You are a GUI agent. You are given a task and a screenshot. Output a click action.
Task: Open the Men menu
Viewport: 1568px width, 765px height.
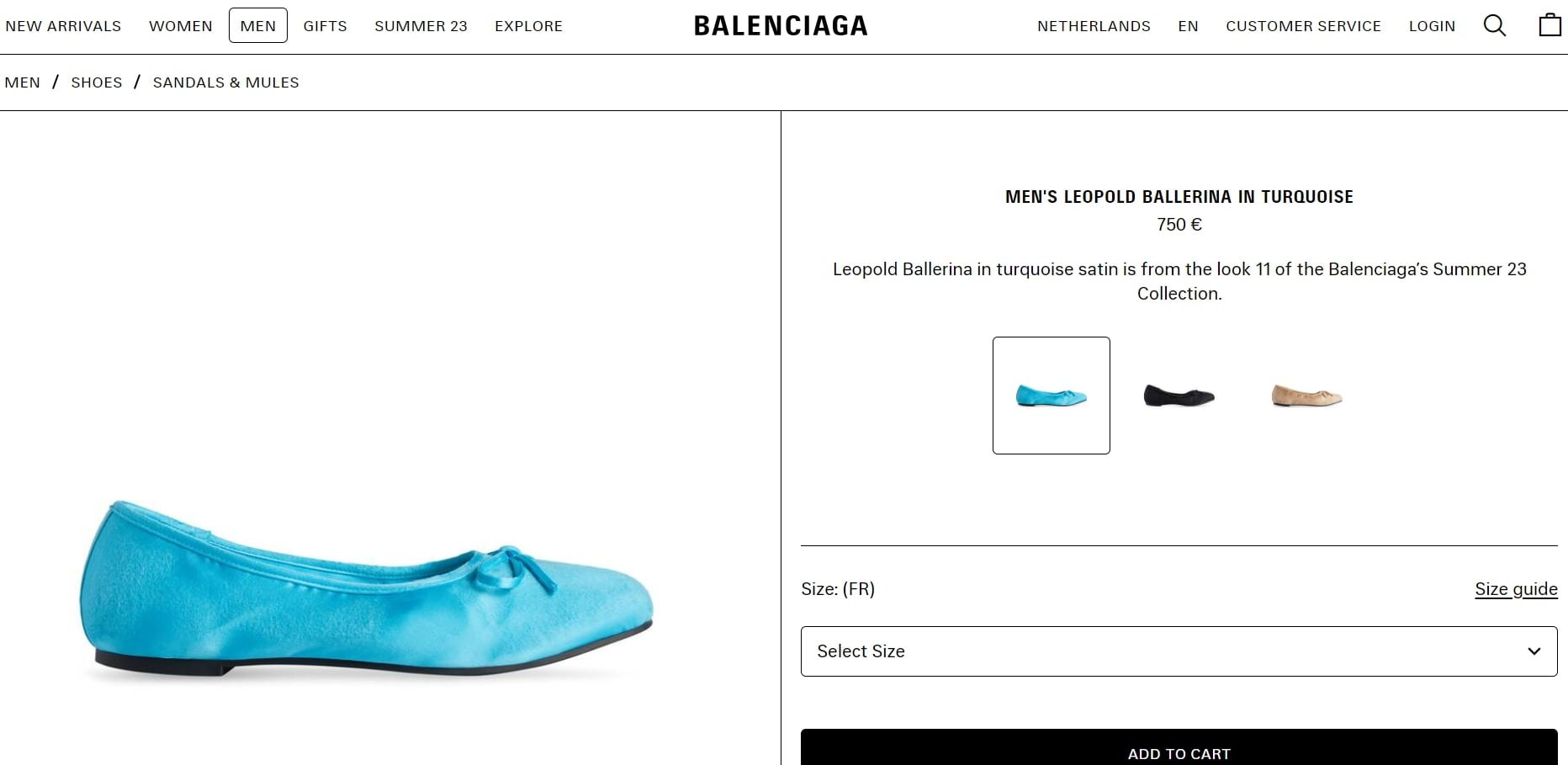tap(257, 25)
